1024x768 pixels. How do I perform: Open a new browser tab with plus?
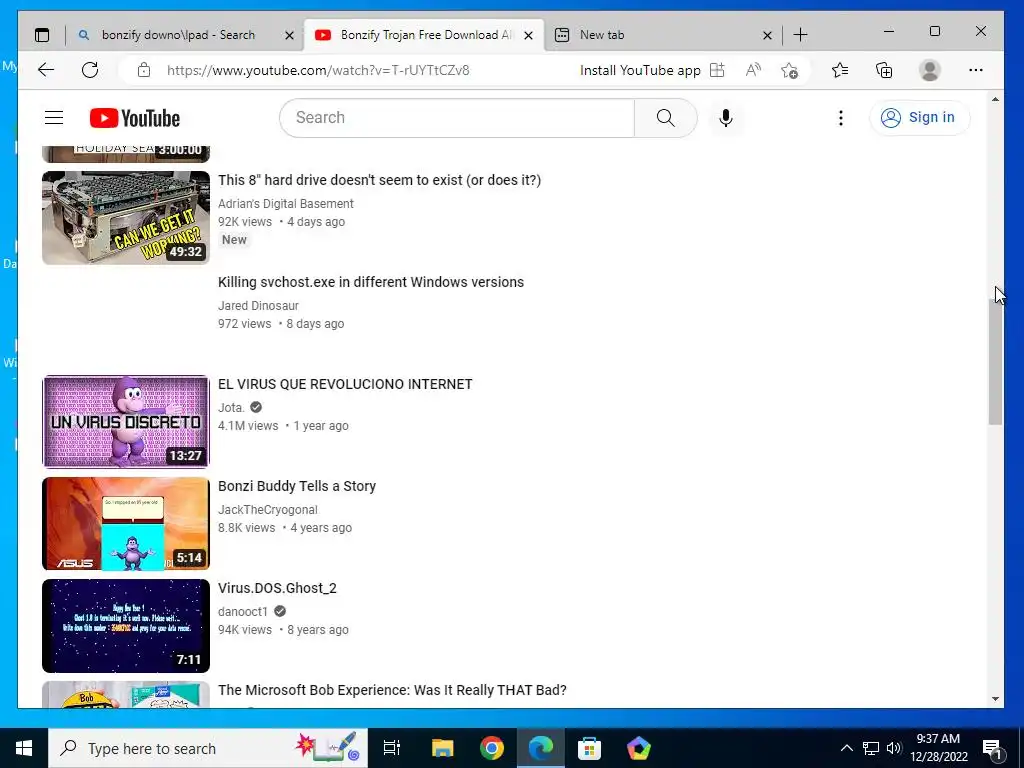pos(800,35)
